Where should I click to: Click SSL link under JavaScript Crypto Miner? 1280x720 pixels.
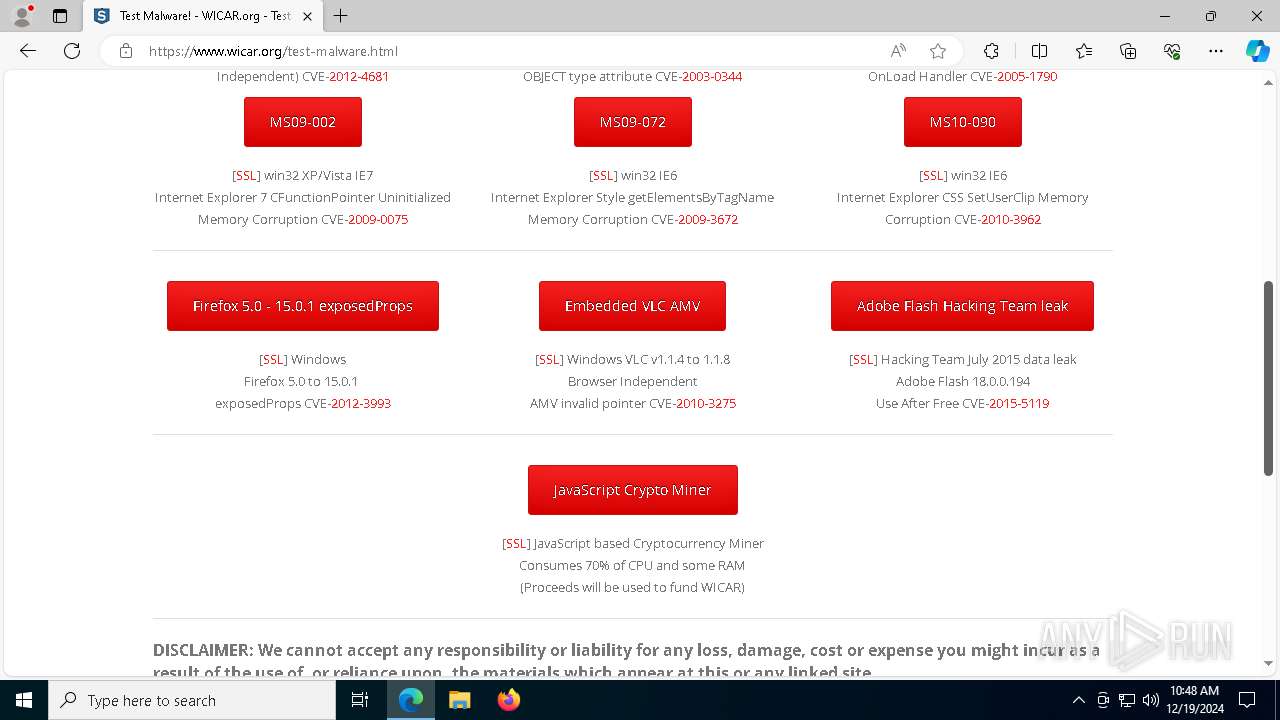point(516,543)
